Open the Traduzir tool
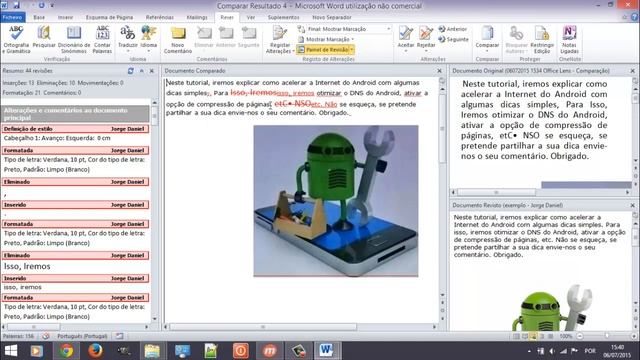 click(128, 38)
